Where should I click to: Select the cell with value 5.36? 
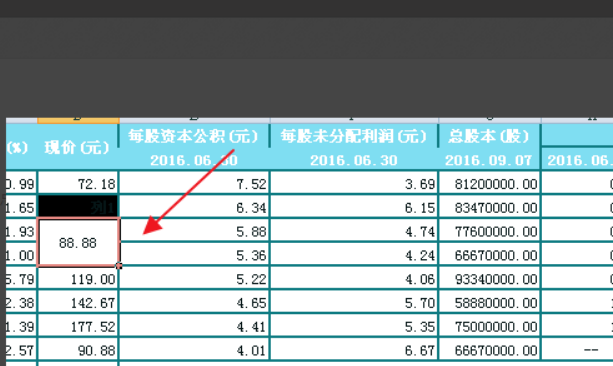tap(194, 255)
